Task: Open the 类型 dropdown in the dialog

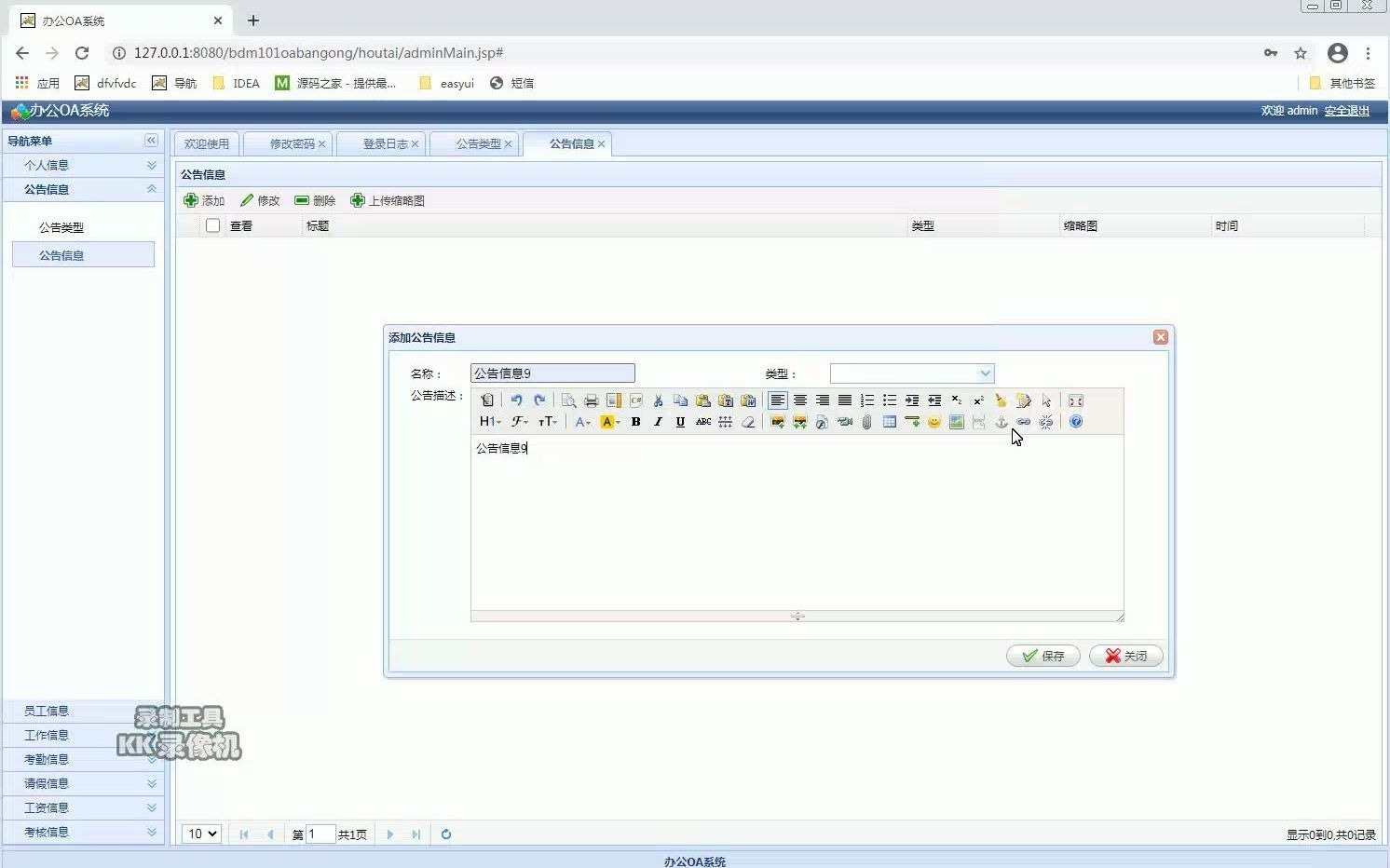Action: pyautogui.click(x=985, y=373)
